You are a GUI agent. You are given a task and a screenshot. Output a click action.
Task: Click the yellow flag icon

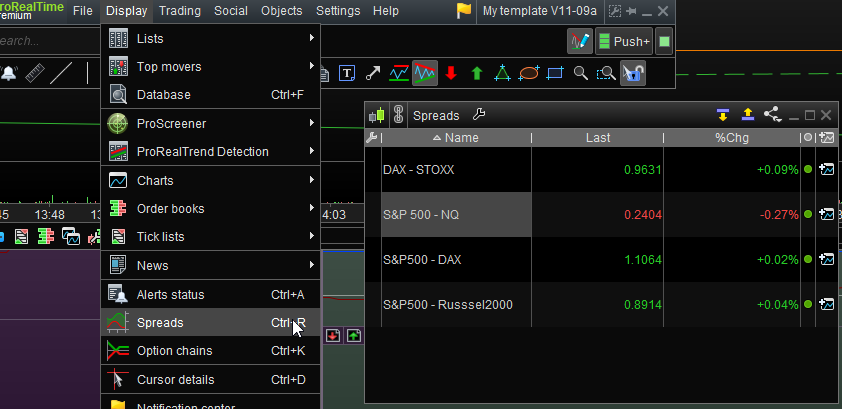464,11
